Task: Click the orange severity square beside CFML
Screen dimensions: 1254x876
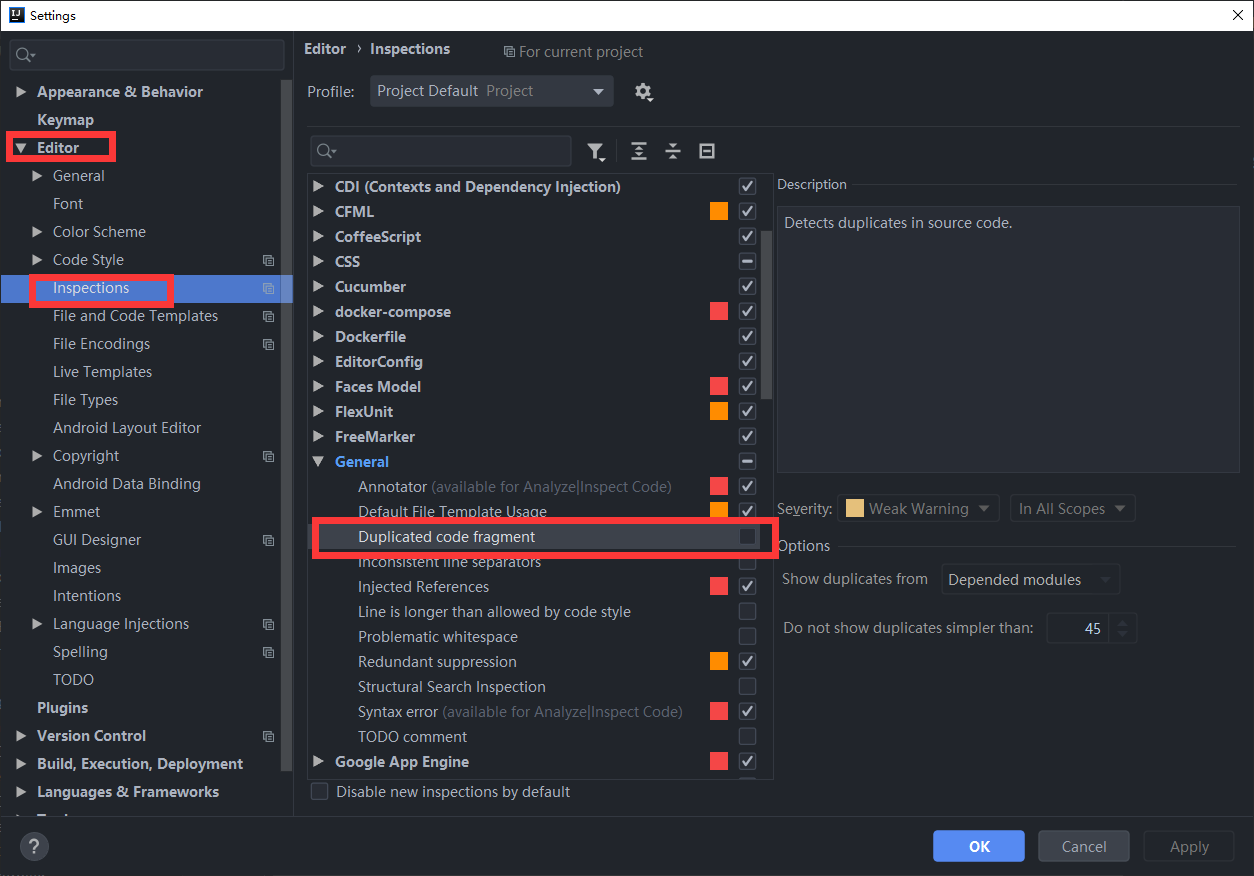Action: [718, 211]
